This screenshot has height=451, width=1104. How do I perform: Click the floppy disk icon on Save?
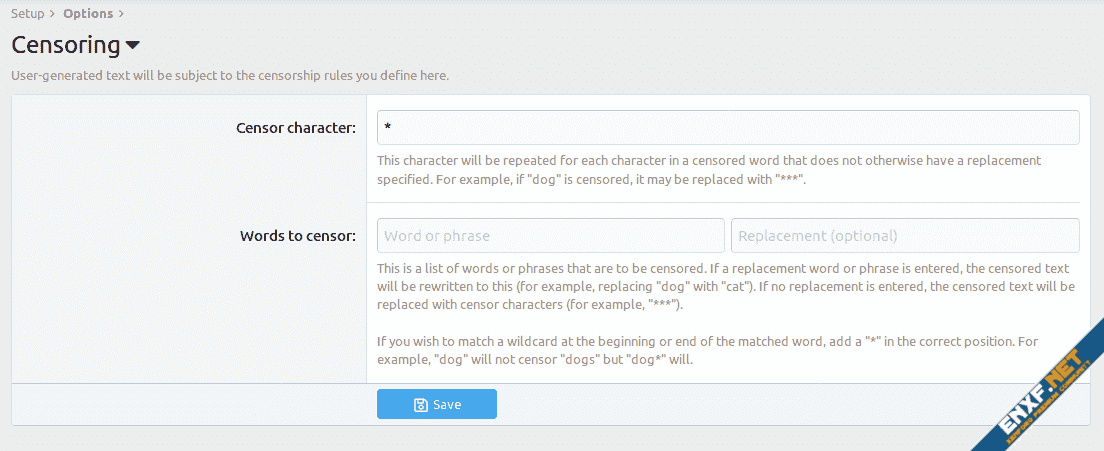tap(421, 405)
